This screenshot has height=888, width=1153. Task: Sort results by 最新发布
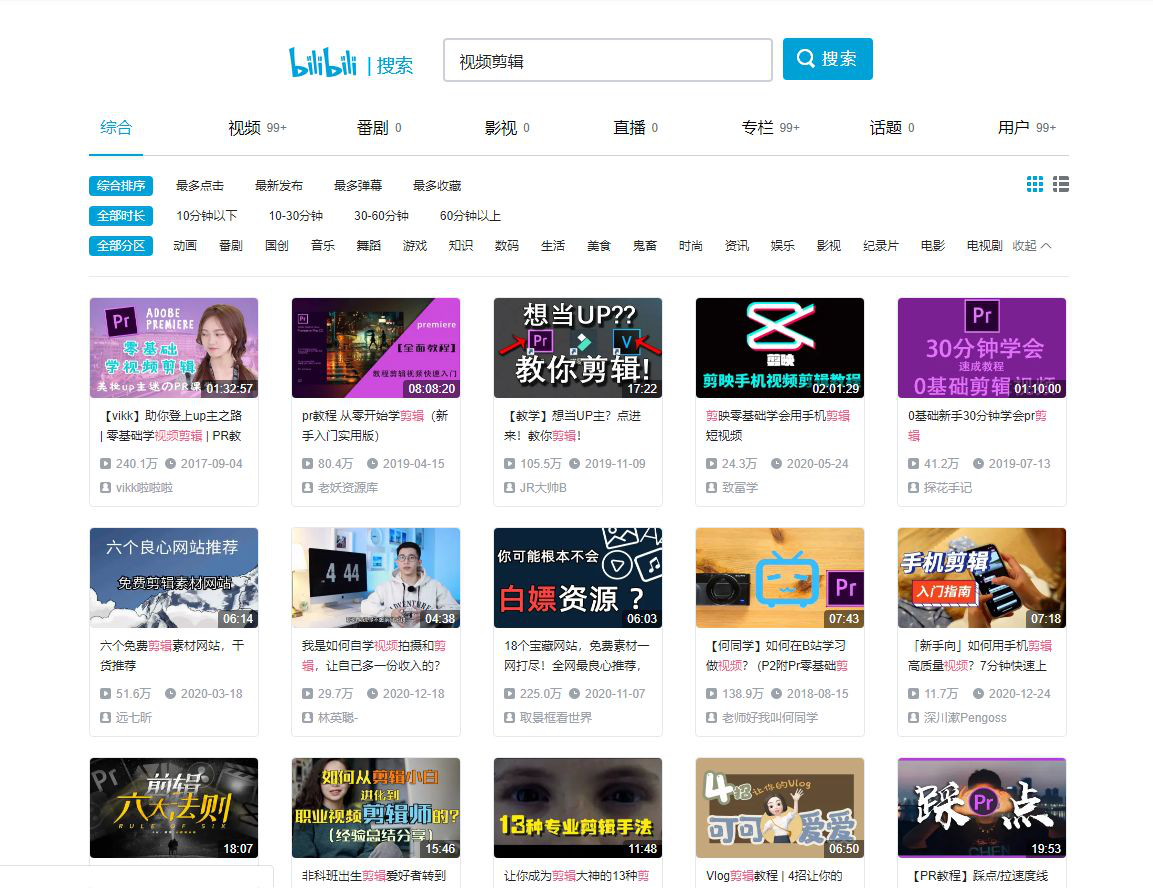tap(279, 186)
